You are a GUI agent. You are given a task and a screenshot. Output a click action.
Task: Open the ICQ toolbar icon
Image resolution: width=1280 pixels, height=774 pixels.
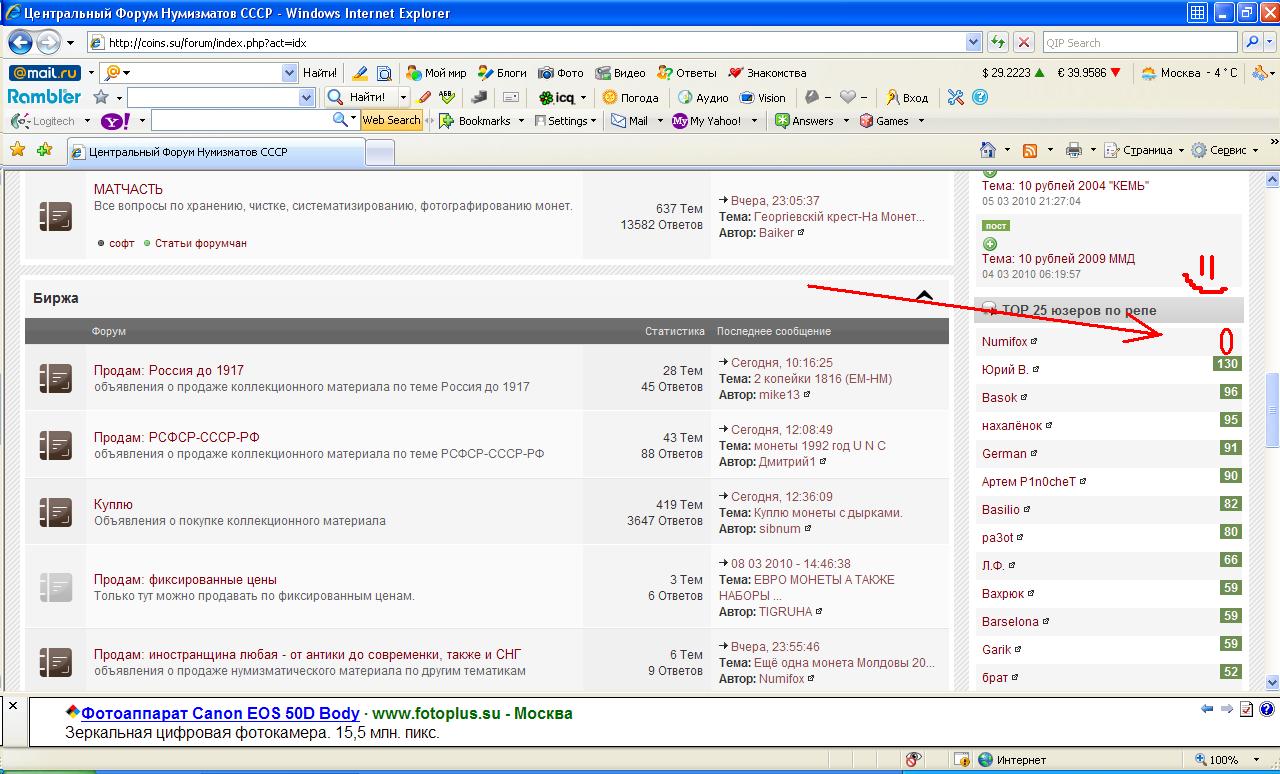pyautogui.click(x=556, y=98)
